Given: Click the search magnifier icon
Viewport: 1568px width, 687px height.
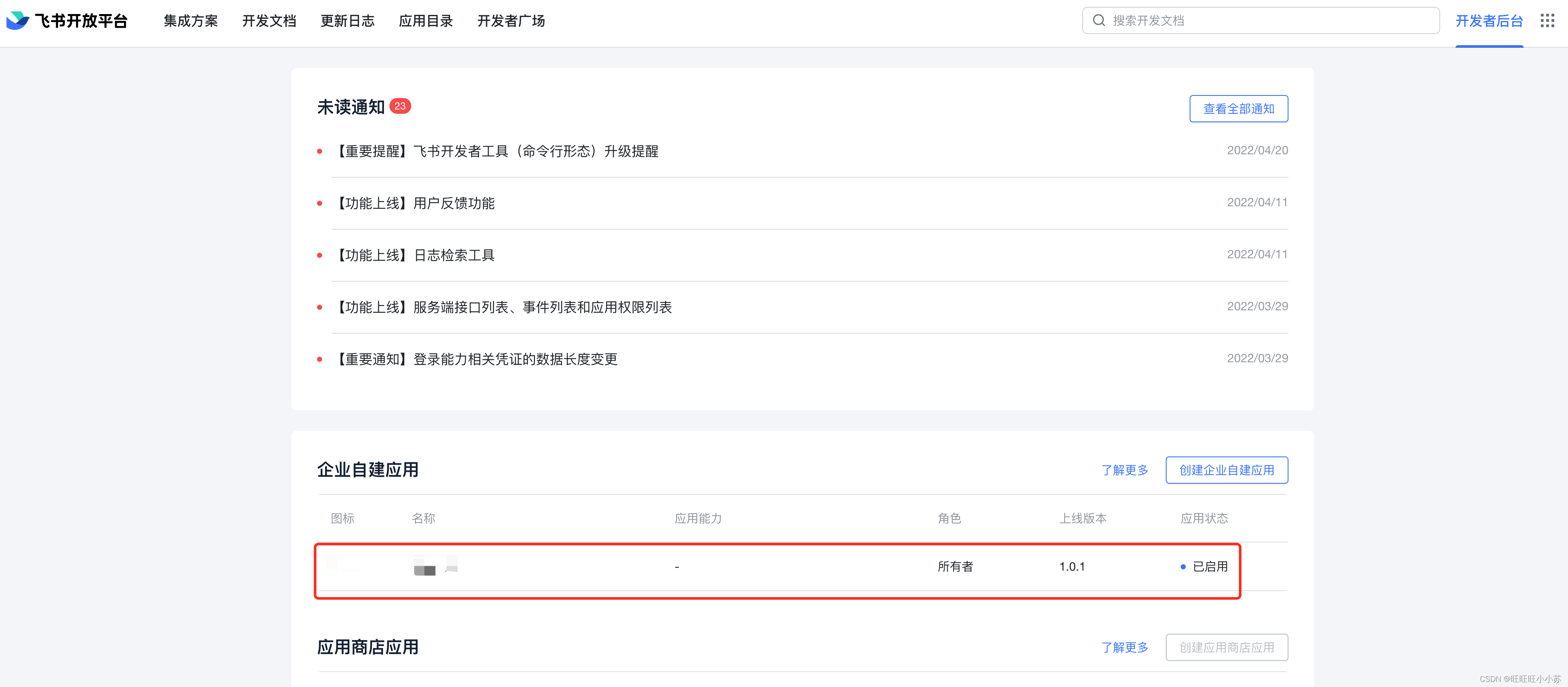Looking at the screenshot, I should 1099,21.
